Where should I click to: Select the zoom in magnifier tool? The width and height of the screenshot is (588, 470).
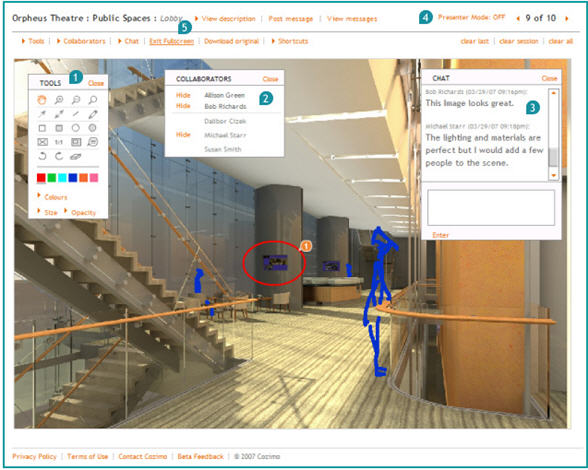tap(59, 100)
